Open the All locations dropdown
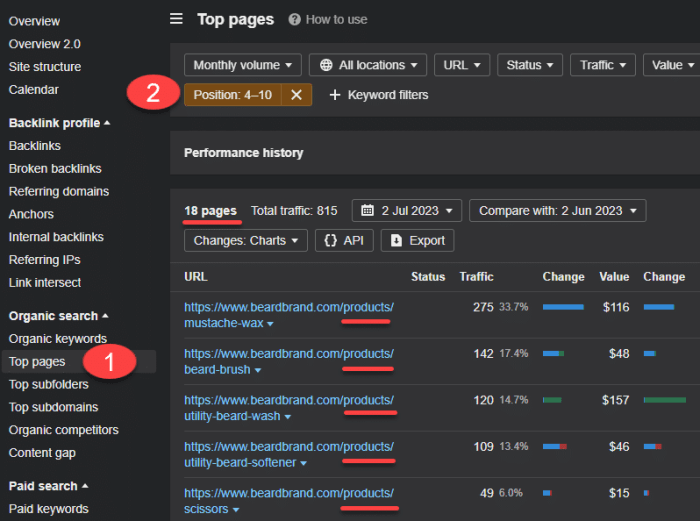The image size is (700, 521). (368, 65)
